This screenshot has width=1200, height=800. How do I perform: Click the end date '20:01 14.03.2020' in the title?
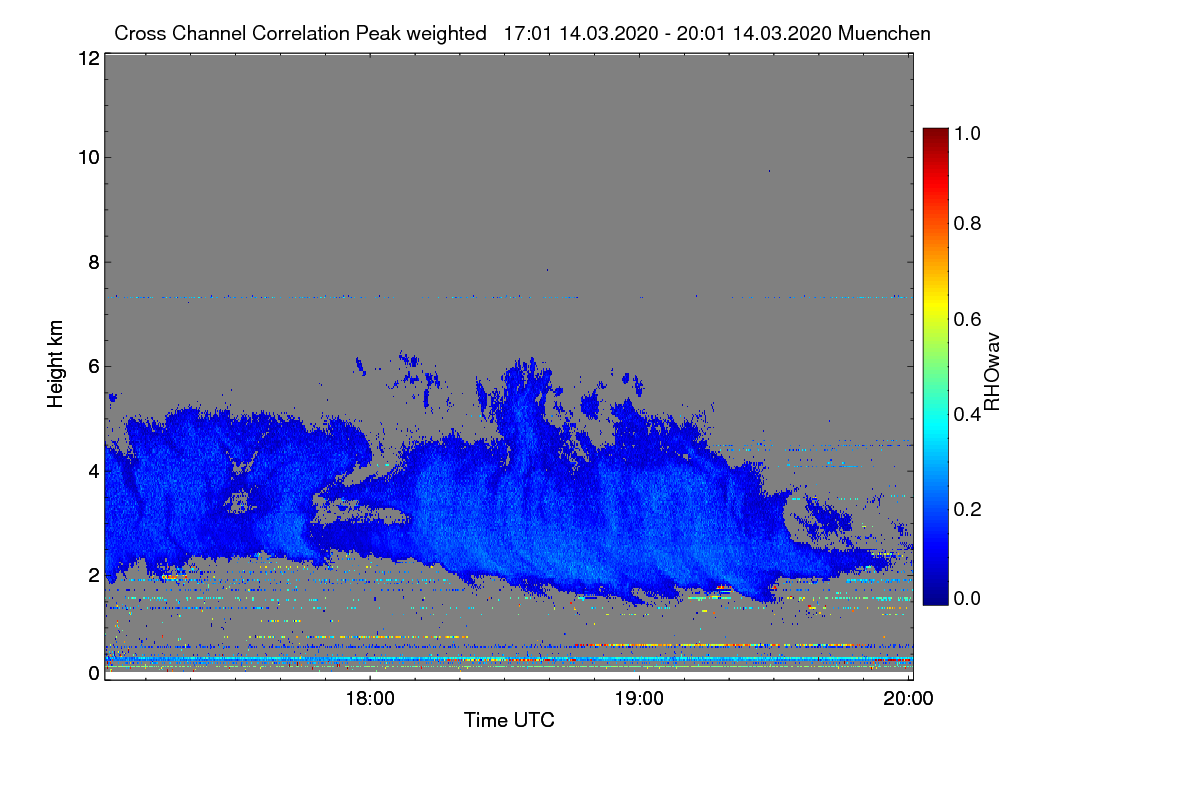point(756,33)
